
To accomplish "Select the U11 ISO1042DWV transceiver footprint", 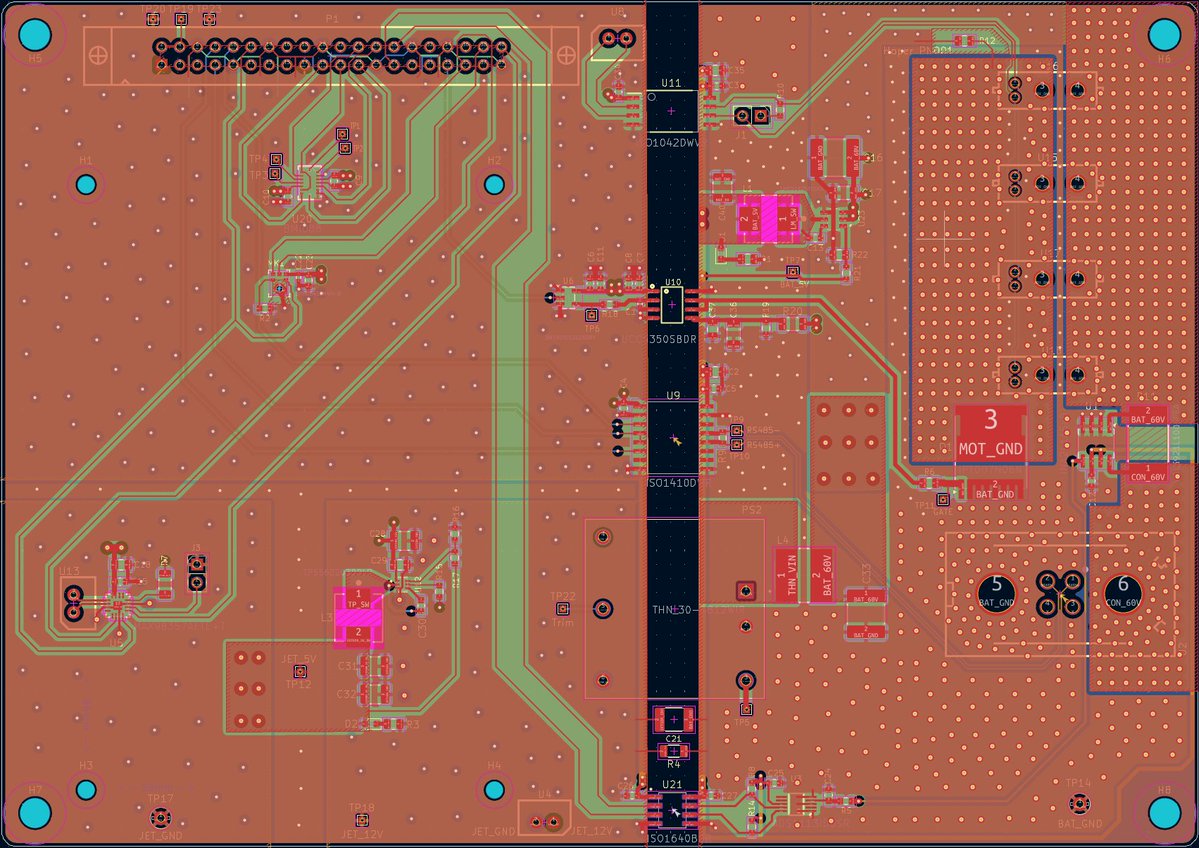I will click(x=670, y=112).
